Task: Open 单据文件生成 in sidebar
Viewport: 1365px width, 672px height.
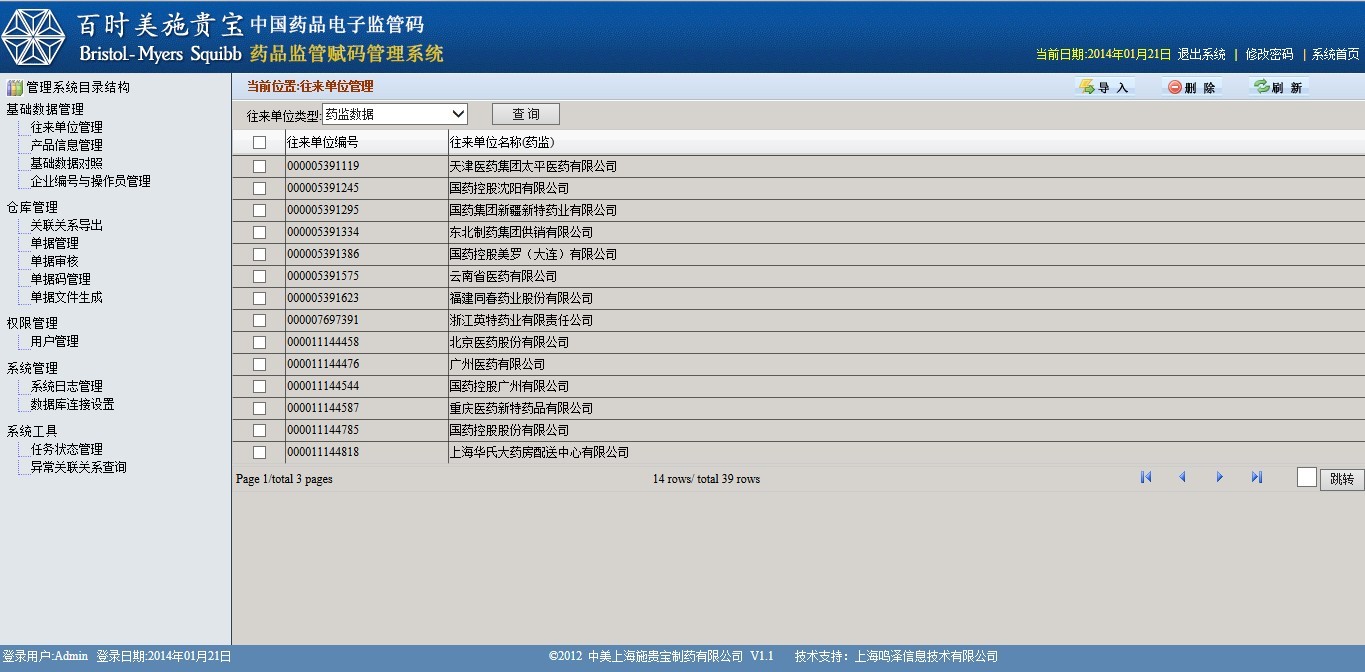Action: tap(66, 297)
